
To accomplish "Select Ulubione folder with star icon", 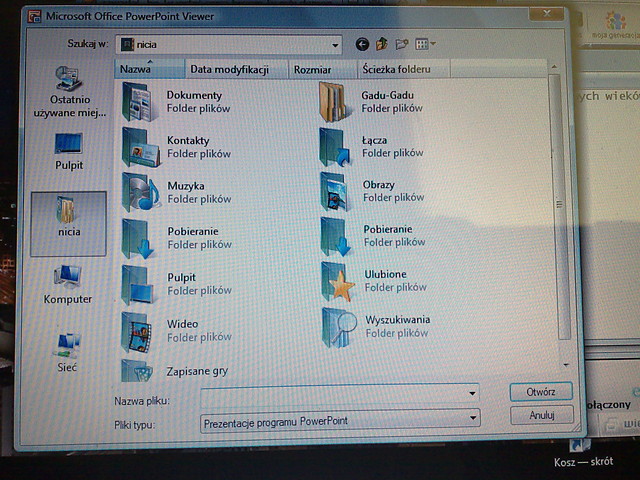I will coord(338,282).
